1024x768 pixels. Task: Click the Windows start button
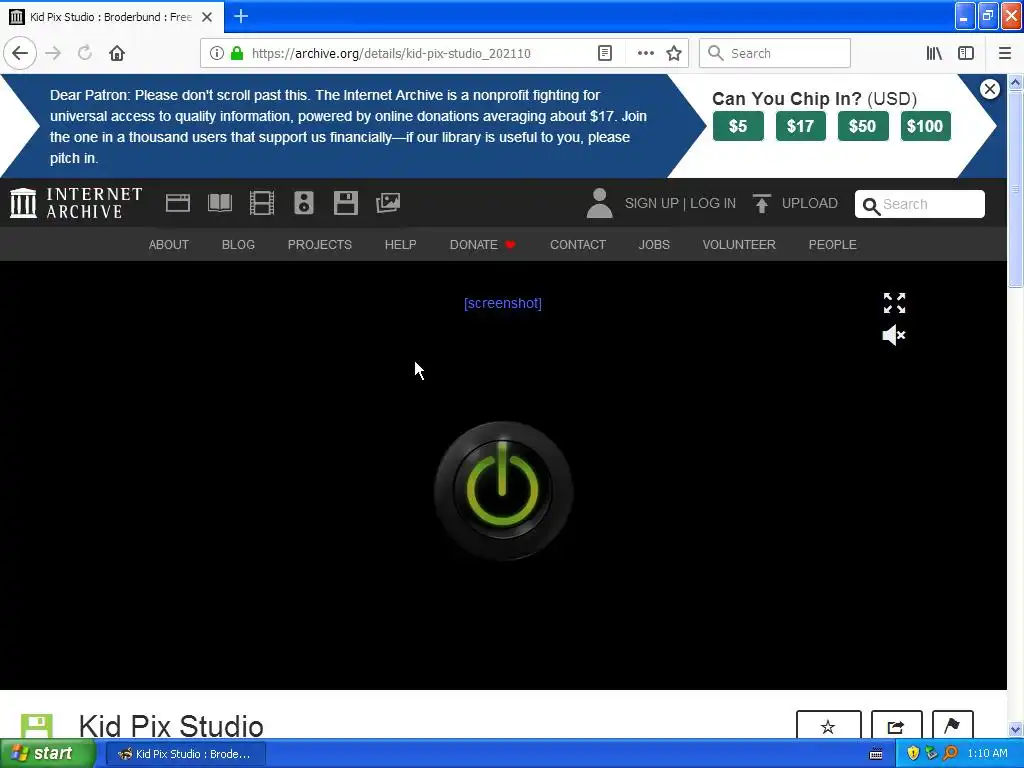coord(47,754)
